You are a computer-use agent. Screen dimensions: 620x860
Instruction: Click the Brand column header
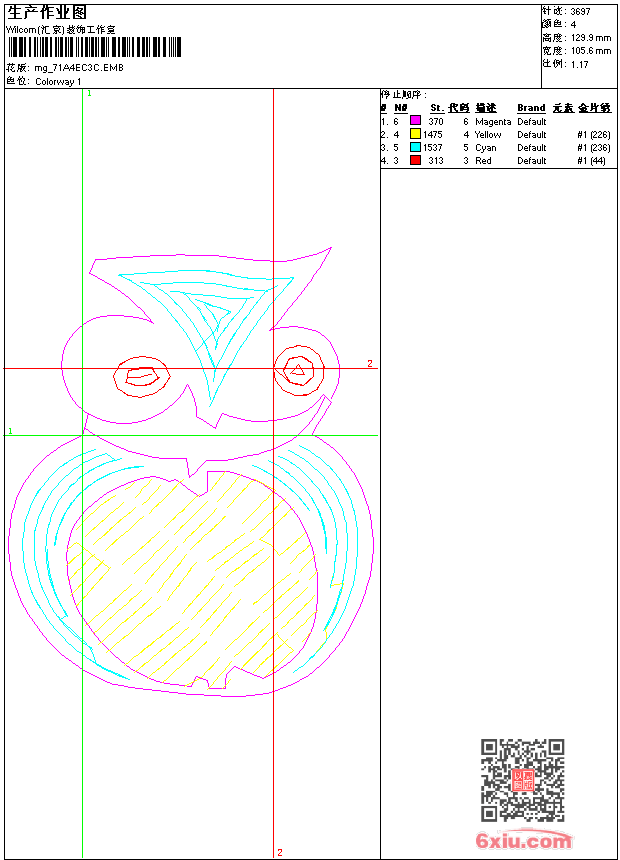(x=531, y=108)
